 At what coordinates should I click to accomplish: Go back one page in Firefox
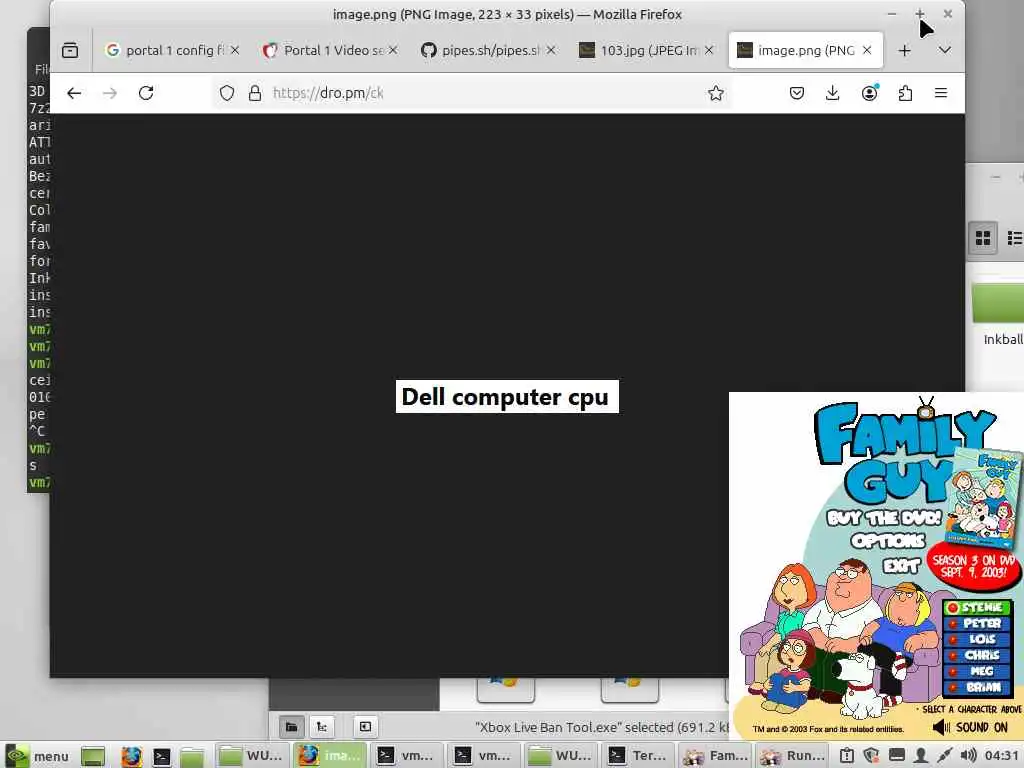(74, 93)
